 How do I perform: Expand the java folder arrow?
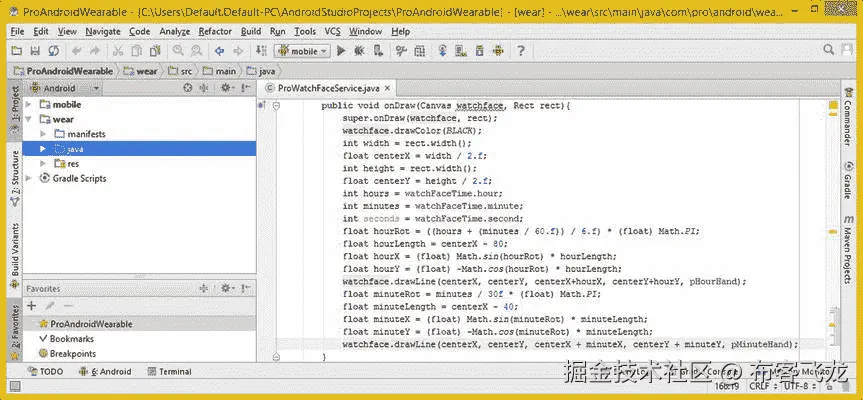pos(43,149)
